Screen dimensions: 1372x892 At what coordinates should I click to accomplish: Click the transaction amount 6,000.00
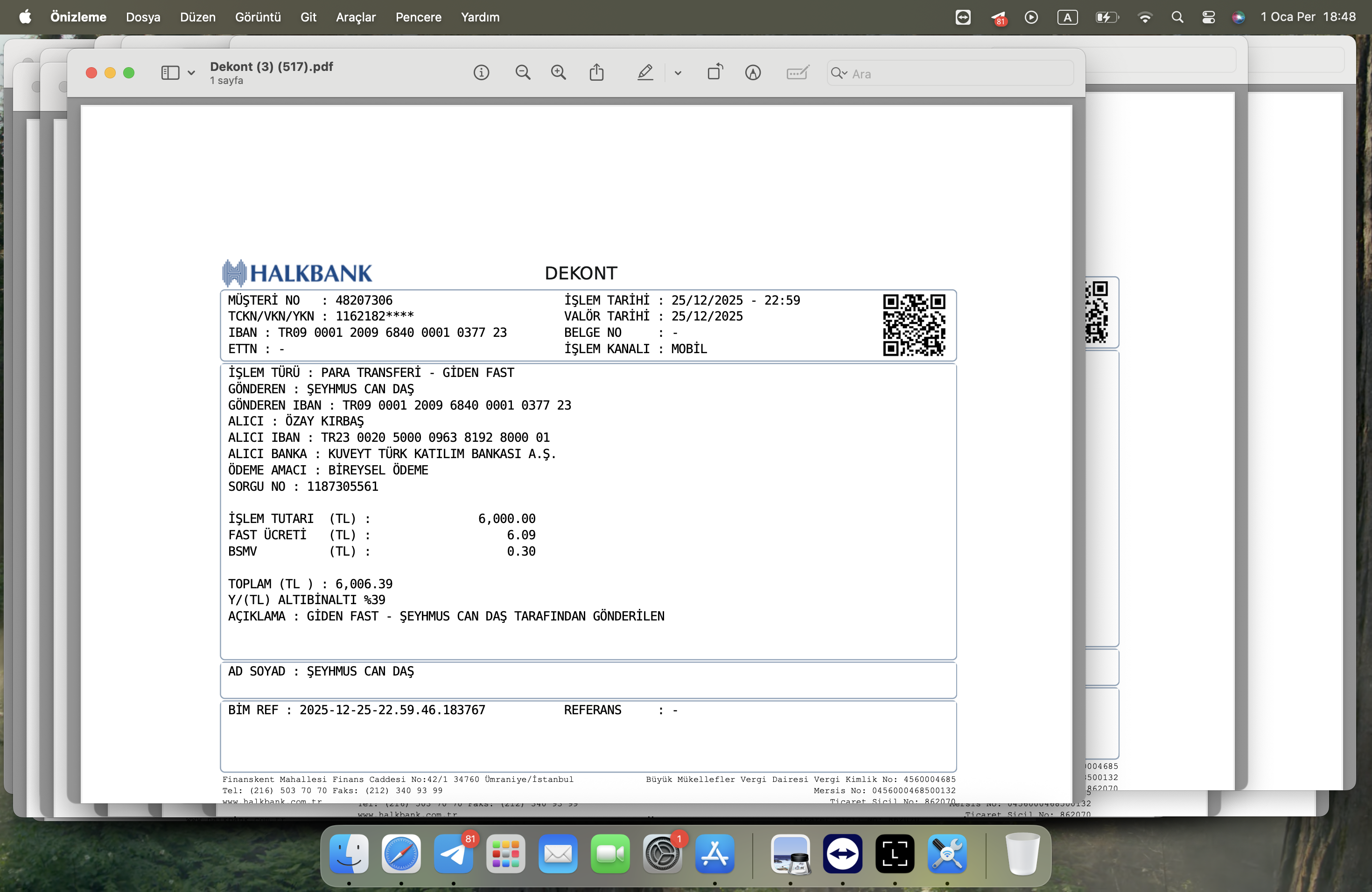click(x=507, y=519)
